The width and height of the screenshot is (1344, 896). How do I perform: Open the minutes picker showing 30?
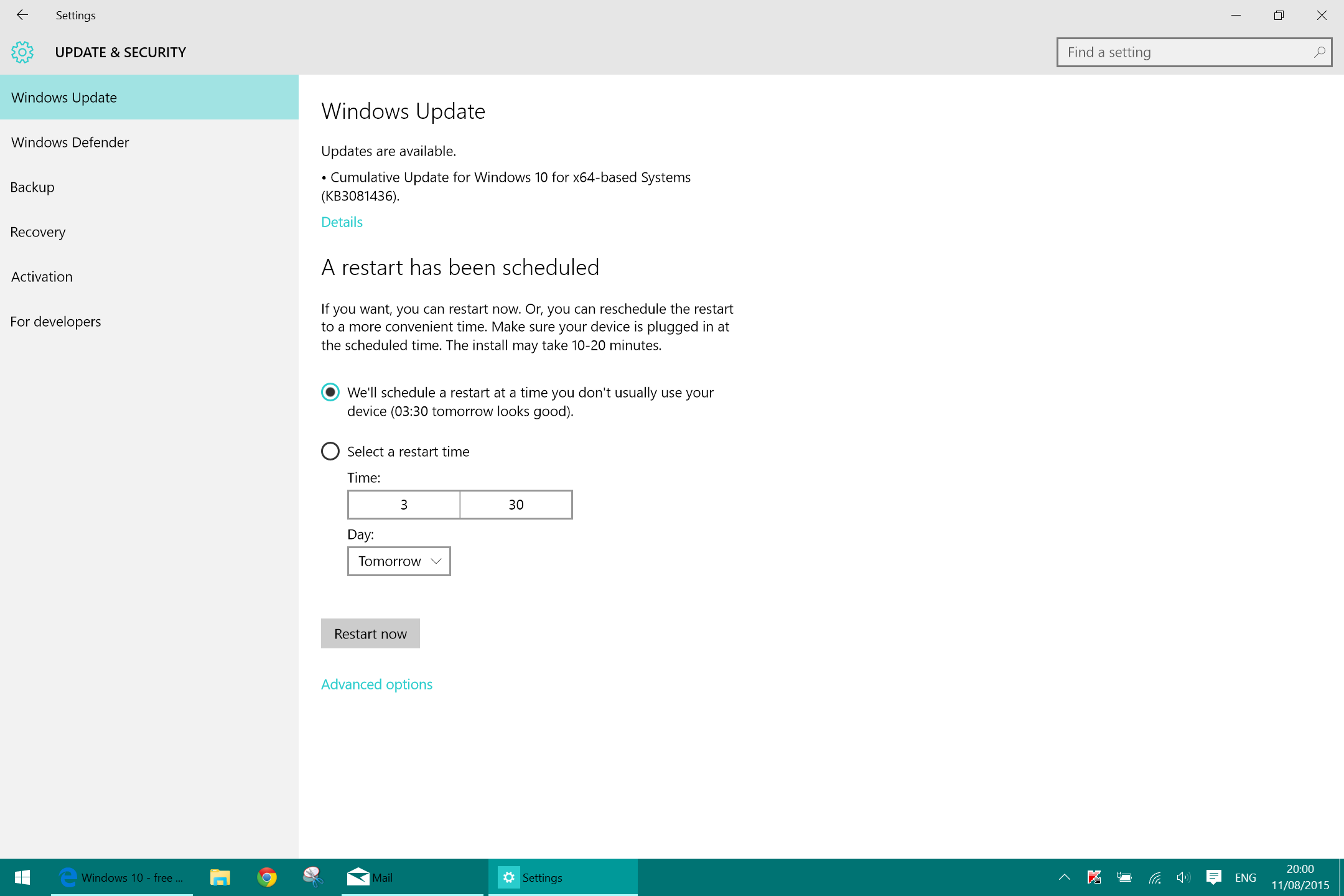[x=516, y=505]
